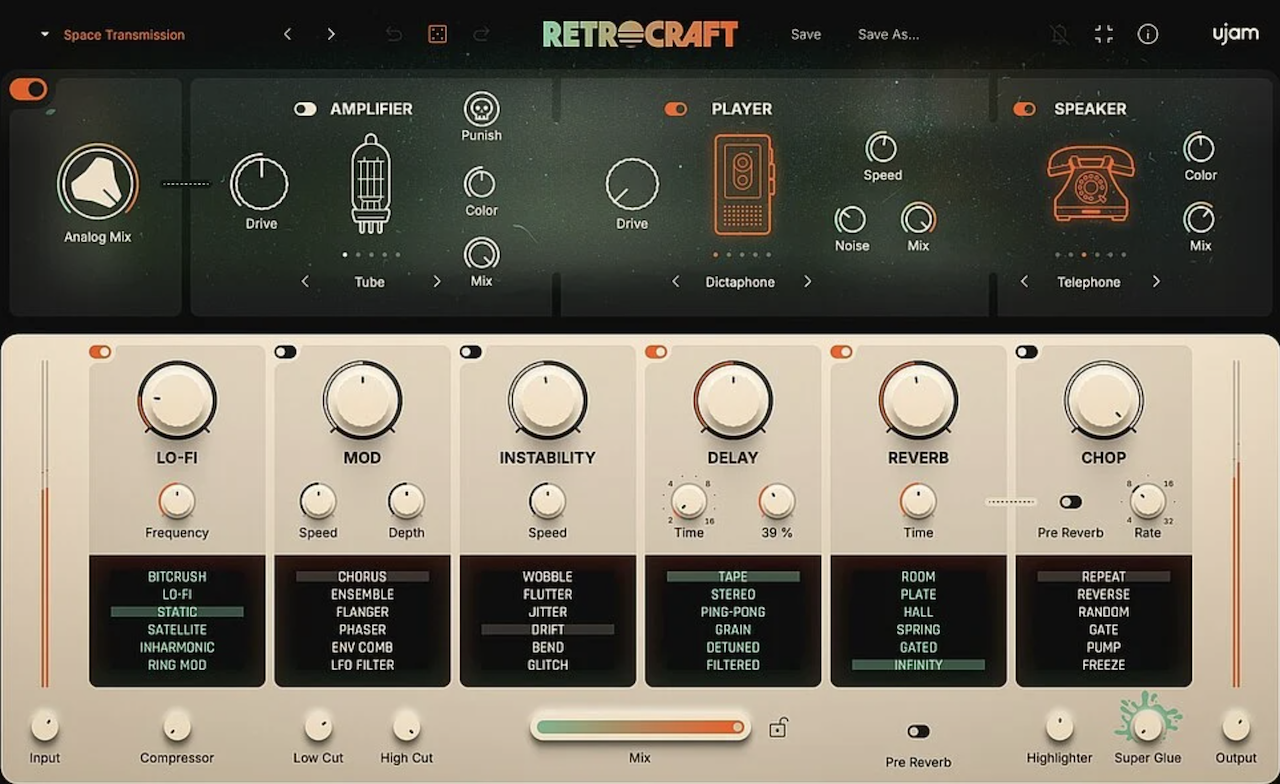Click the ujam logo

click(x=1236, y=34)
